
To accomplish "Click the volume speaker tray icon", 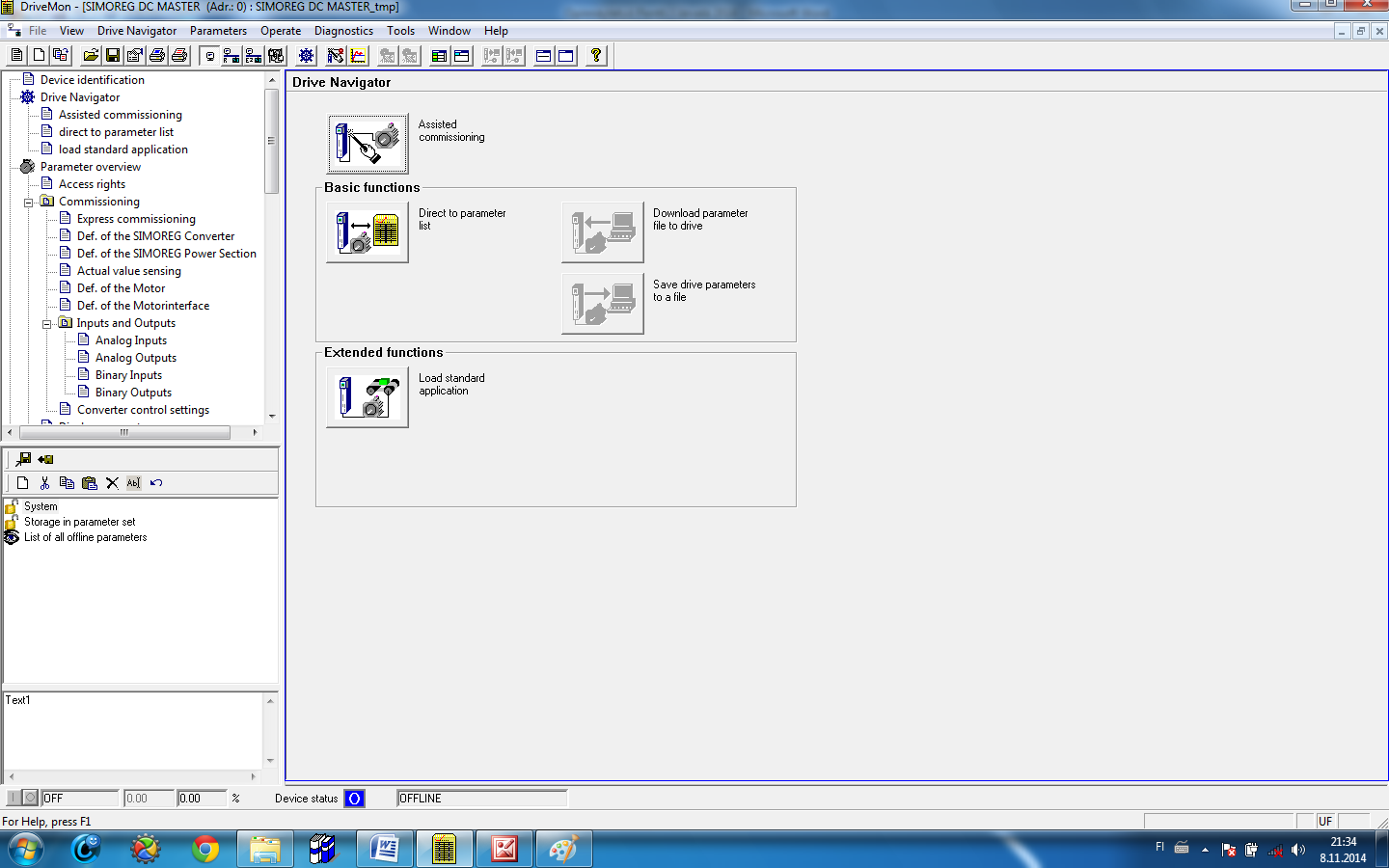I will pos(1298,850).
